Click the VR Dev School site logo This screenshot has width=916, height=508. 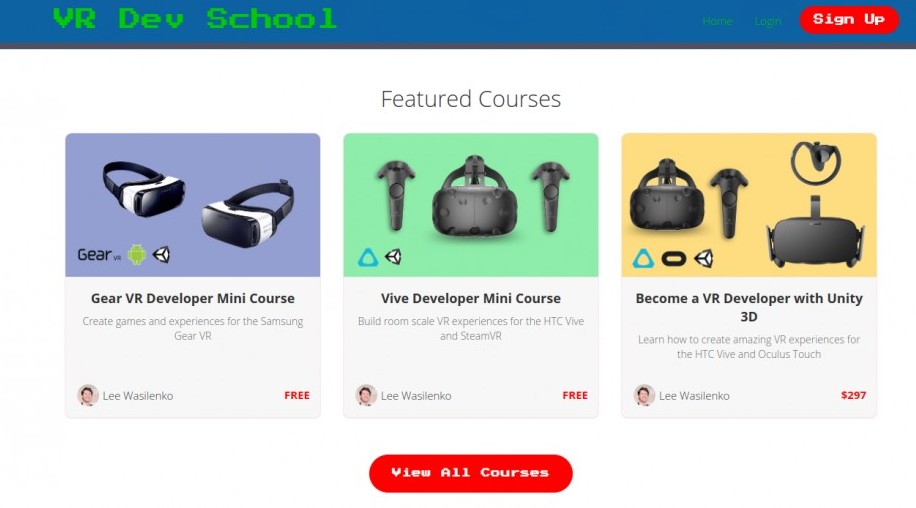195,19
